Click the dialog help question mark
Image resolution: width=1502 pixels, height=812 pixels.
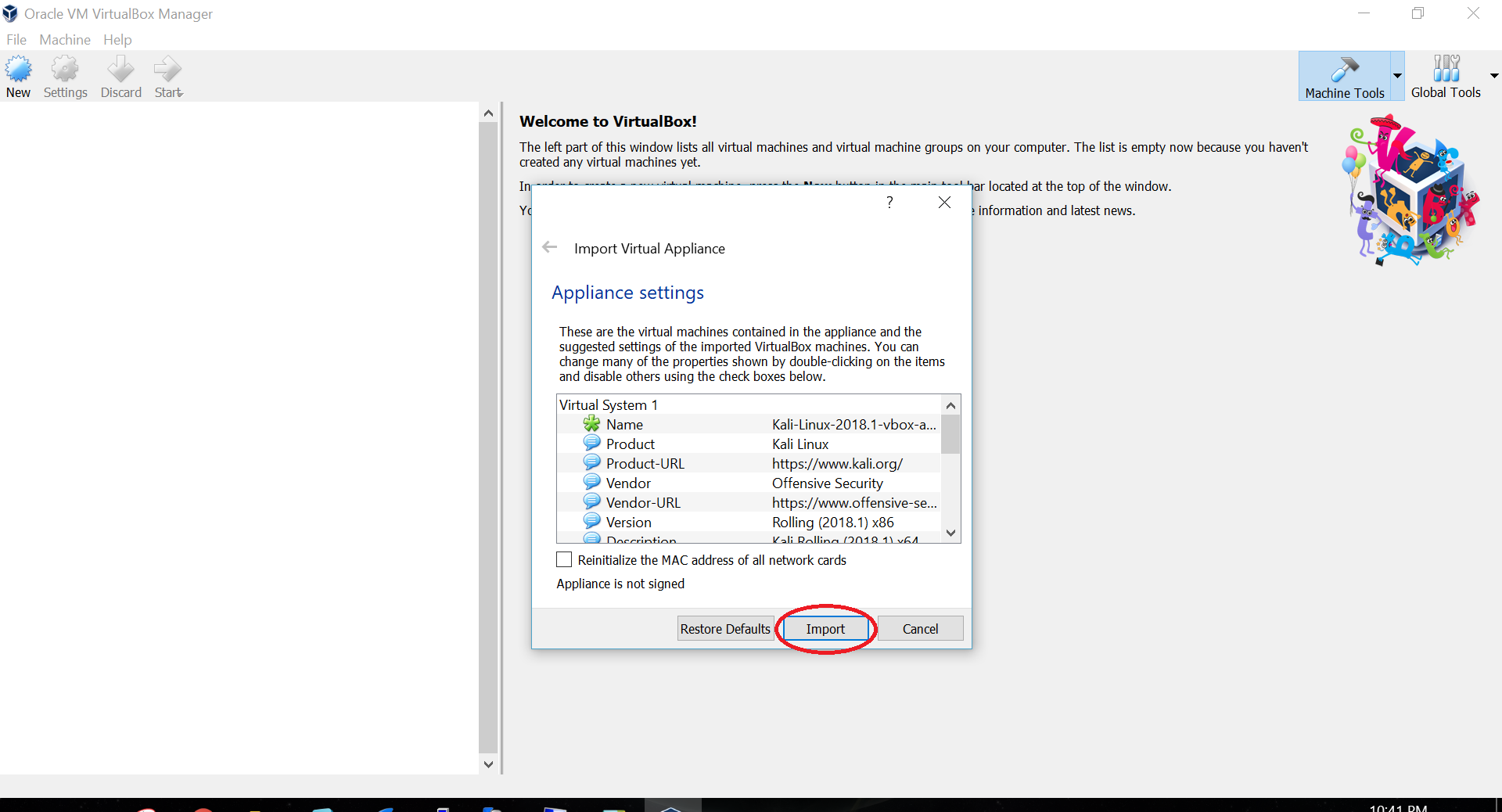[889, 203]
